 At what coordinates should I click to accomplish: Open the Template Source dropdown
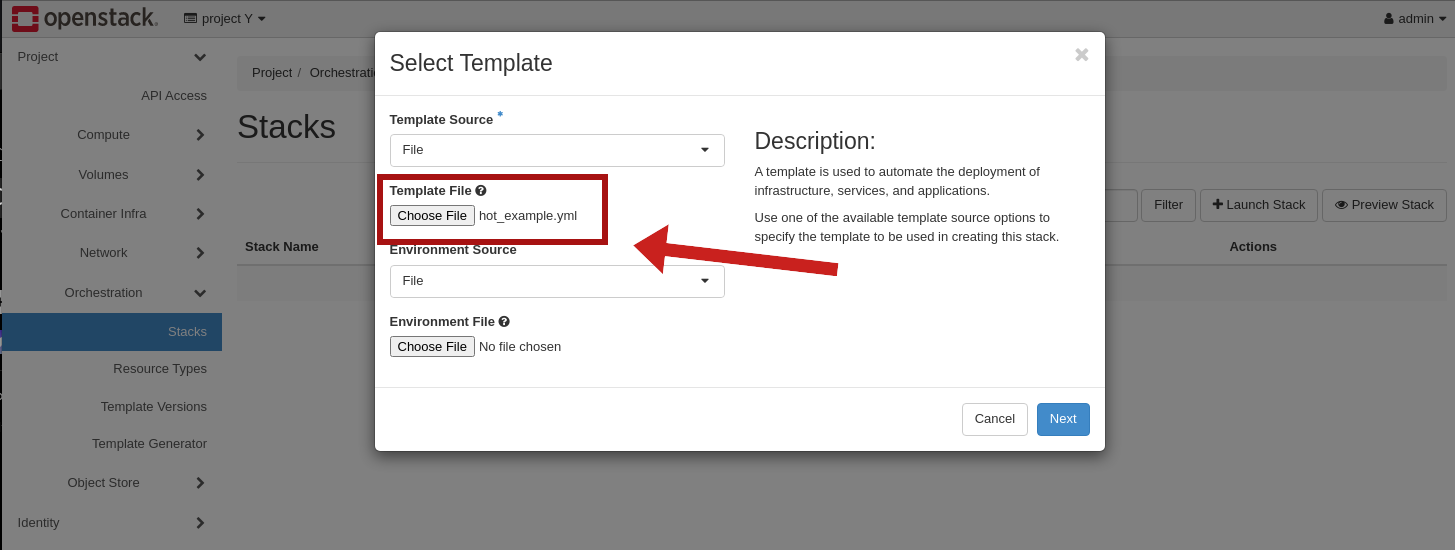click(x=557, y=150)
